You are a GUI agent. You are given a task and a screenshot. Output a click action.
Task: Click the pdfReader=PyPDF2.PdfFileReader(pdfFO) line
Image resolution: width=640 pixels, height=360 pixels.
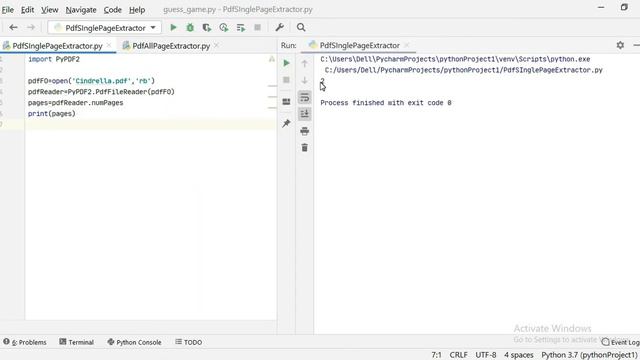(x=101, y=92)
